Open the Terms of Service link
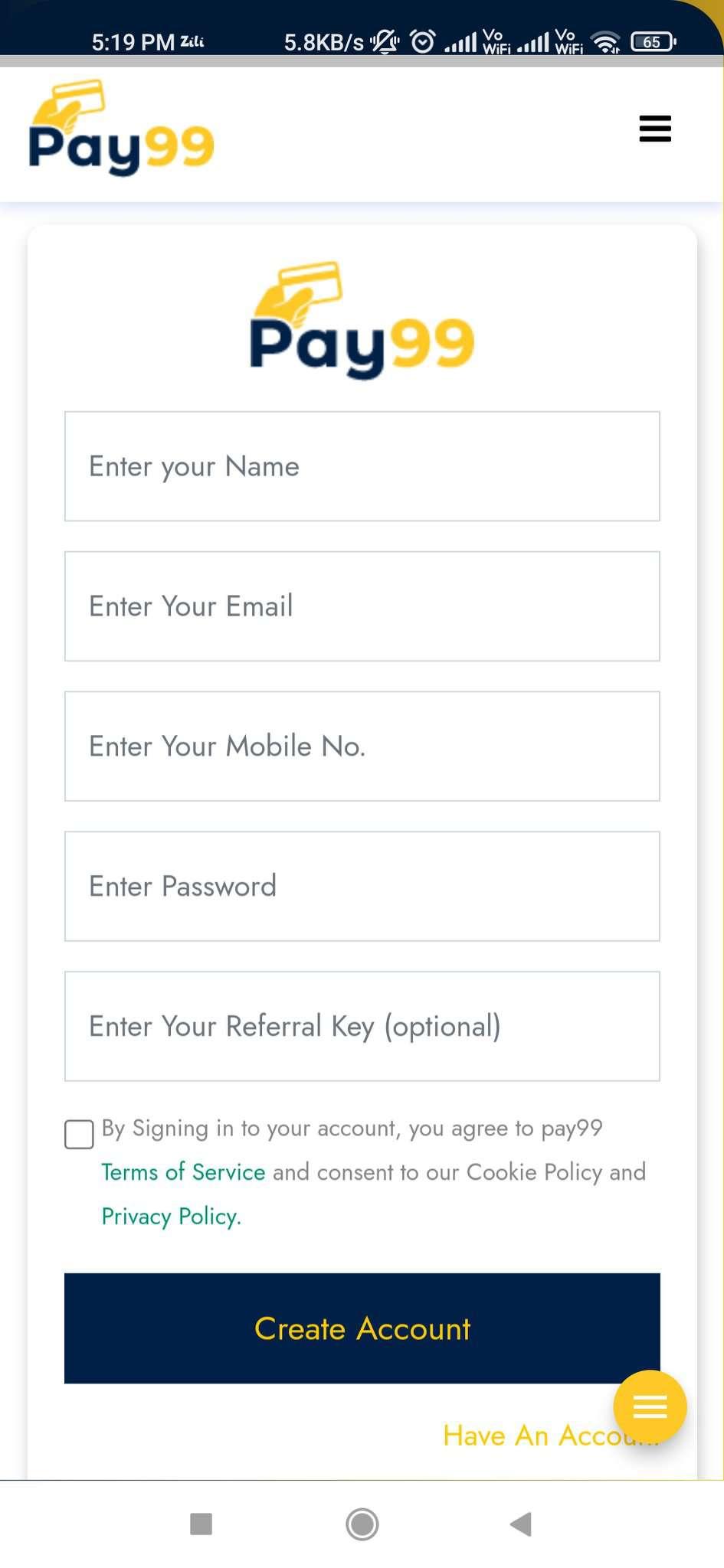This screenshot has width=724, height=1568. [x=183, y=1172]
